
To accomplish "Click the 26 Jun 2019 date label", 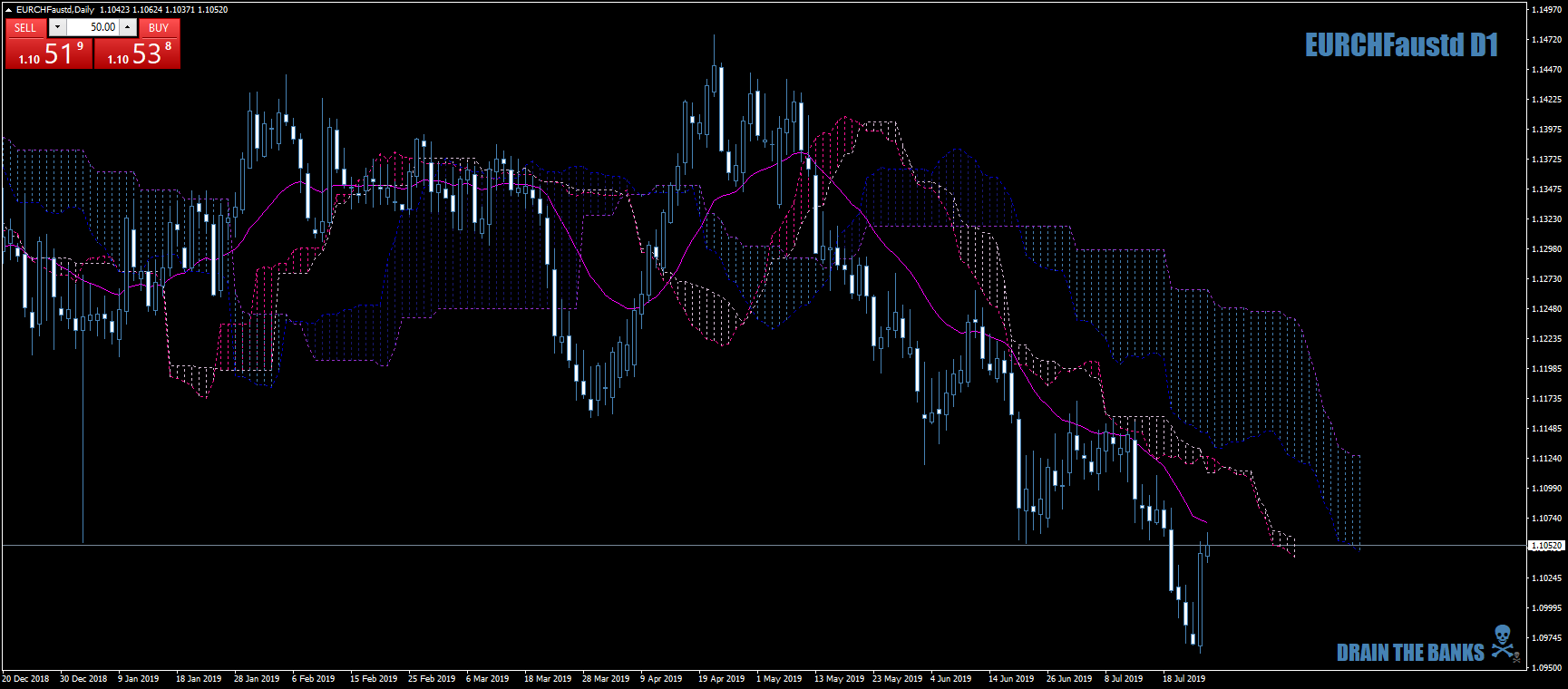I will click(x=1069, y=679).
